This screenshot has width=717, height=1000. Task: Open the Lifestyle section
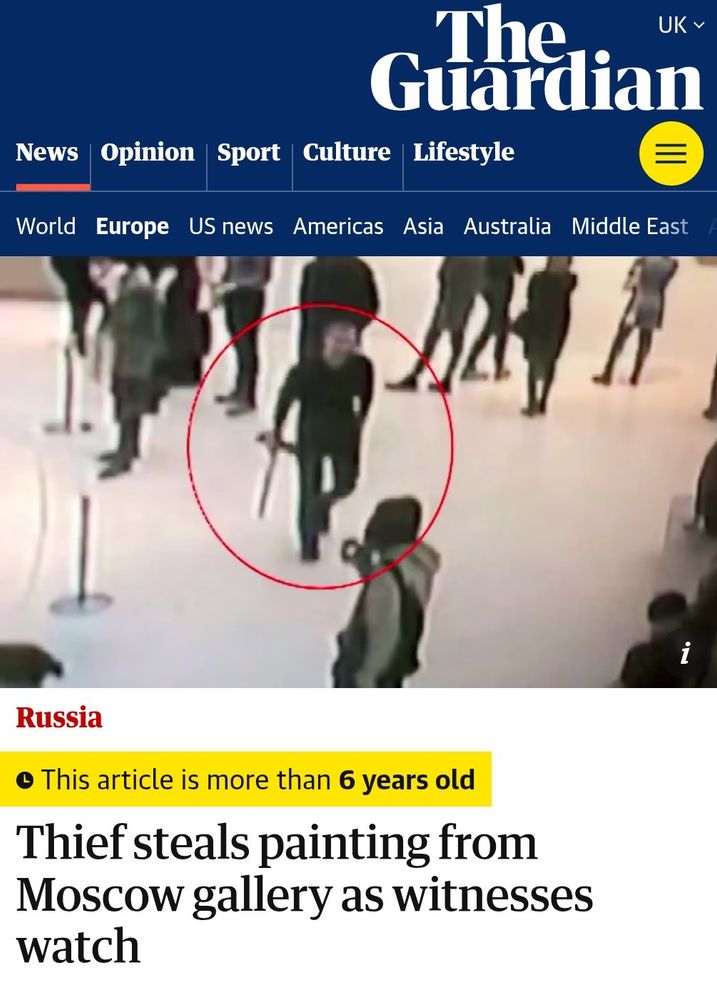point(464,152)
